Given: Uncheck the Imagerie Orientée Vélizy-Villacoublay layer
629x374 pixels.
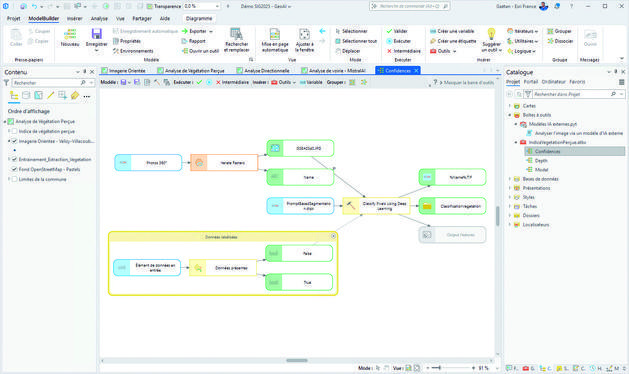Looking at the screenshot, I should [x=14, y=141].
